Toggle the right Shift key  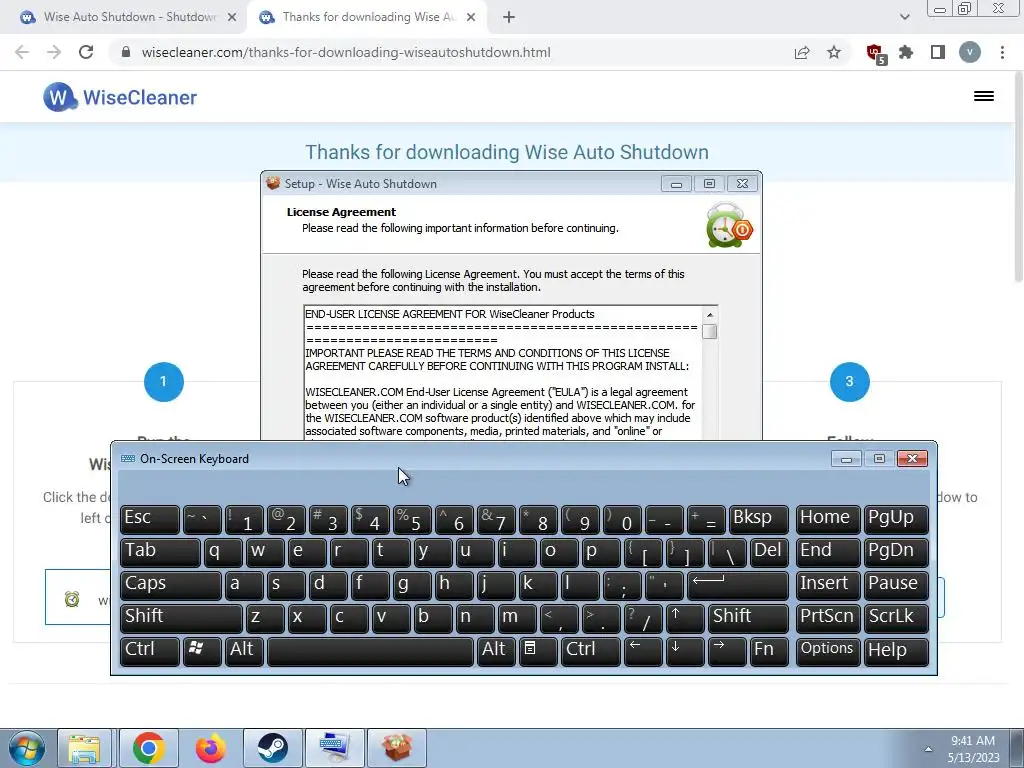748,618
